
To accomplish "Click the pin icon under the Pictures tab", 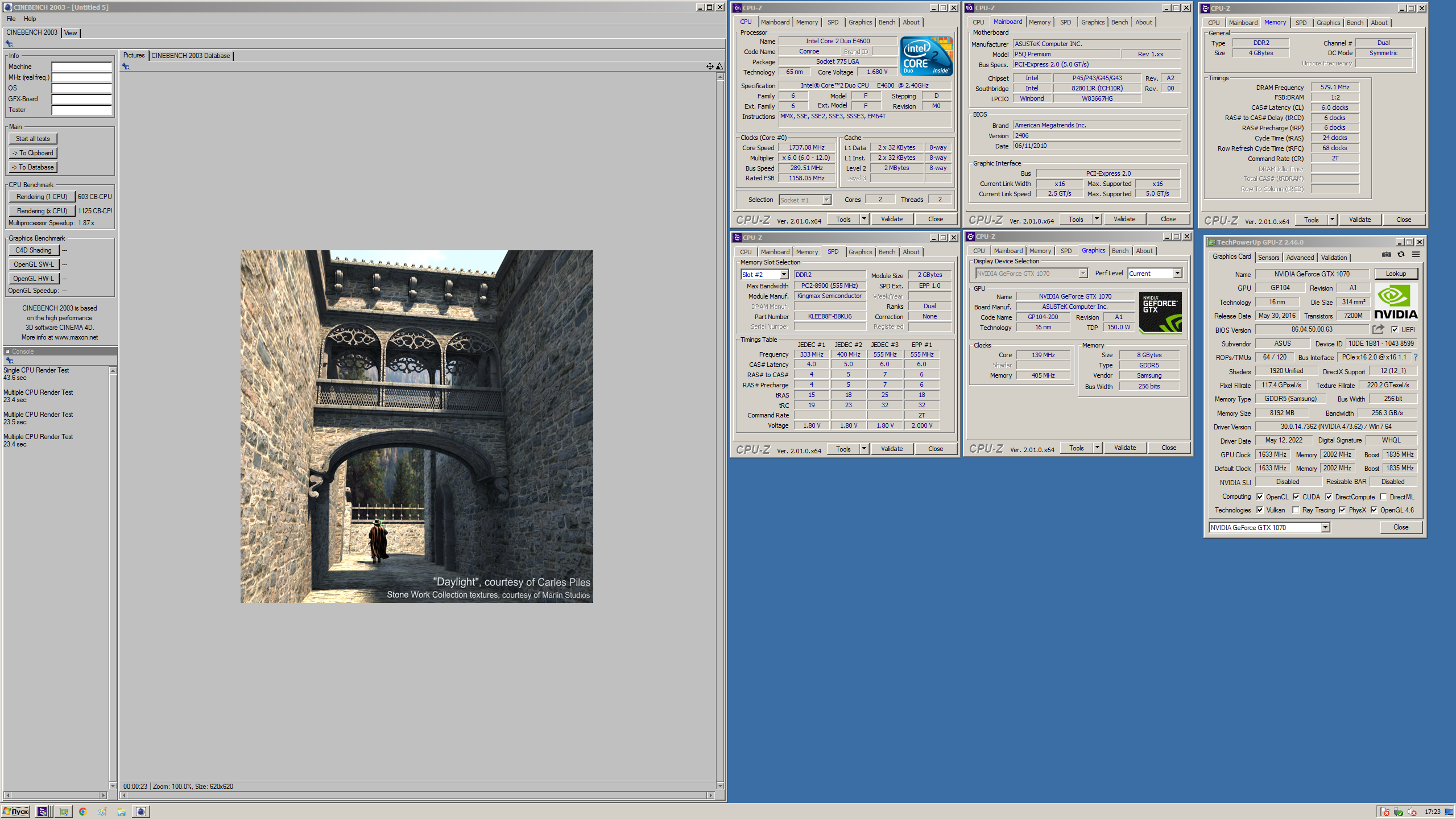I will [126, 67].
